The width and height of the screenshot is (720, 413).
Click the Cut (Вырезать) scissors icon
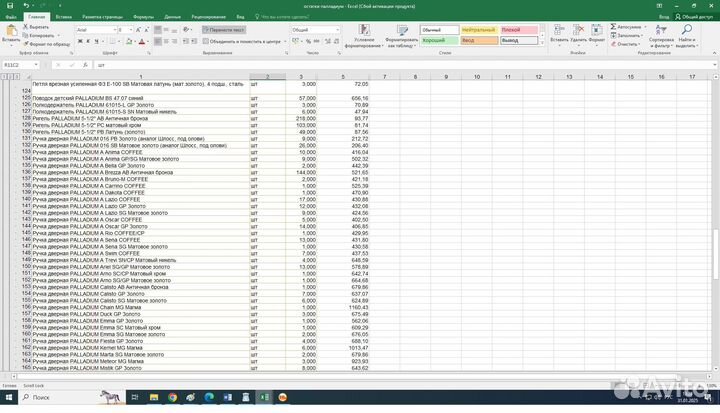pyautogui.click(x=23, y=27)
